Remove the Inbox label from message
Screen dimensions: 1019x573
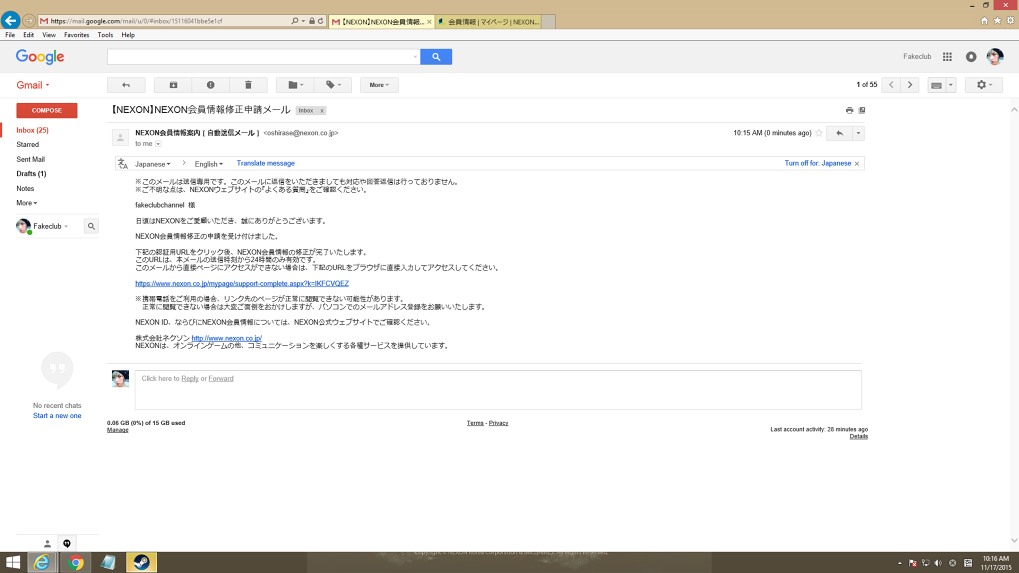click(x=321, y=110)
